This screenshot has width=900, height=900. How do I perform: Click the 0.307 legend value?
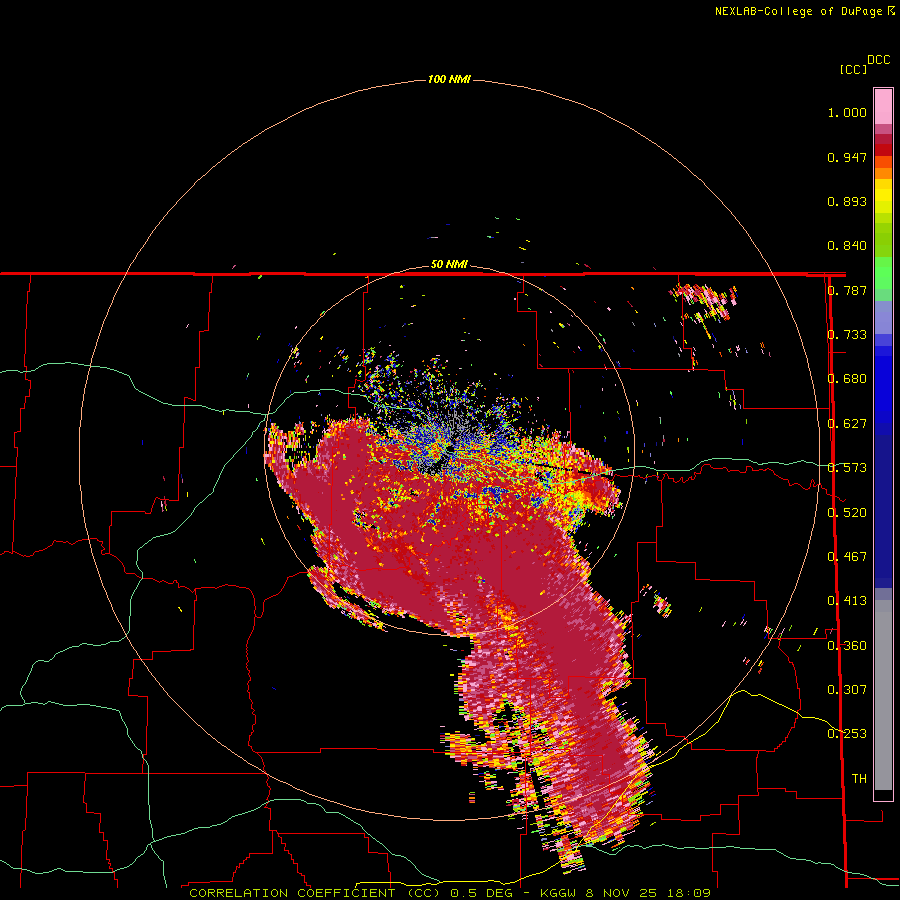point(847,690)
